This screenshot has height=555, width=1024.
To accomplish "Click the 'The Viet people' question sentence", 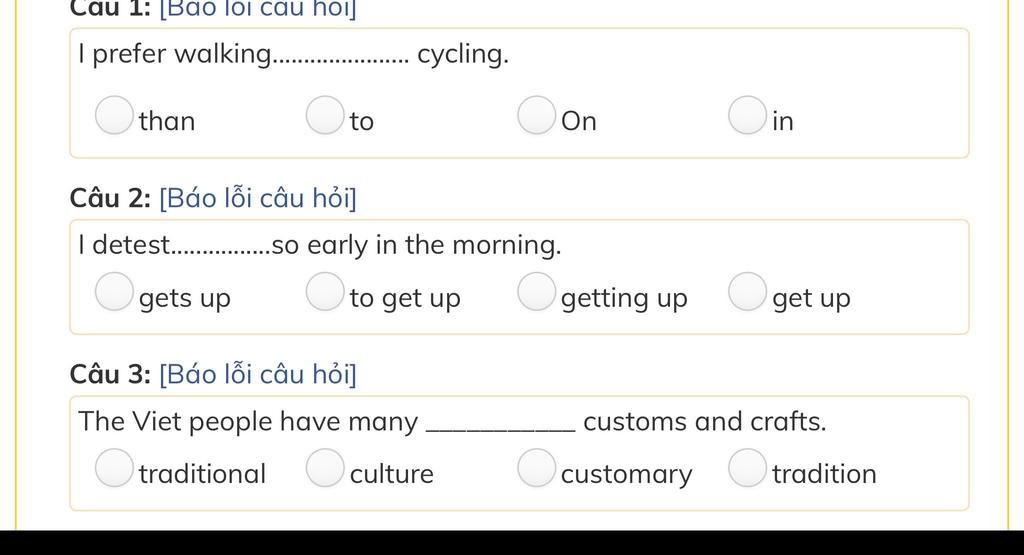I will [452, 422].
